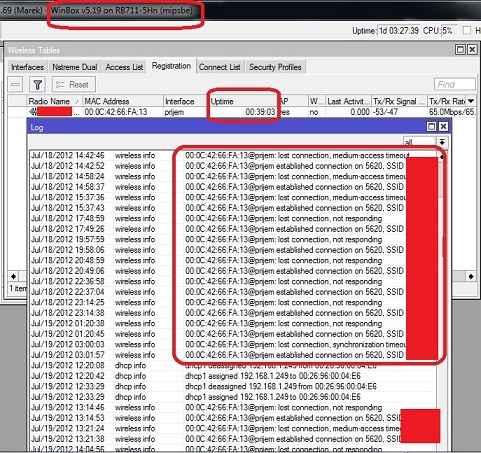This screenshot has width=481, height=453.
Task: Open the Security Profiles tab
Action: coord(275,67)
